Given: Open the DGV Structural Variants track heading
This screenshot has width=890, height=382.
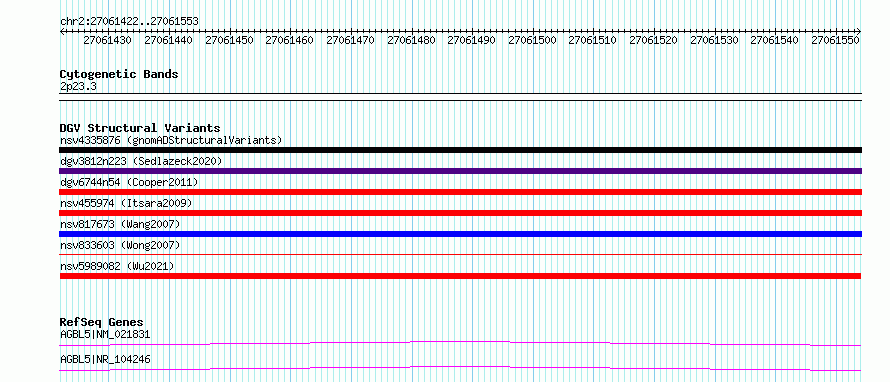Looking at the screenshot, I should pos(140,128).
